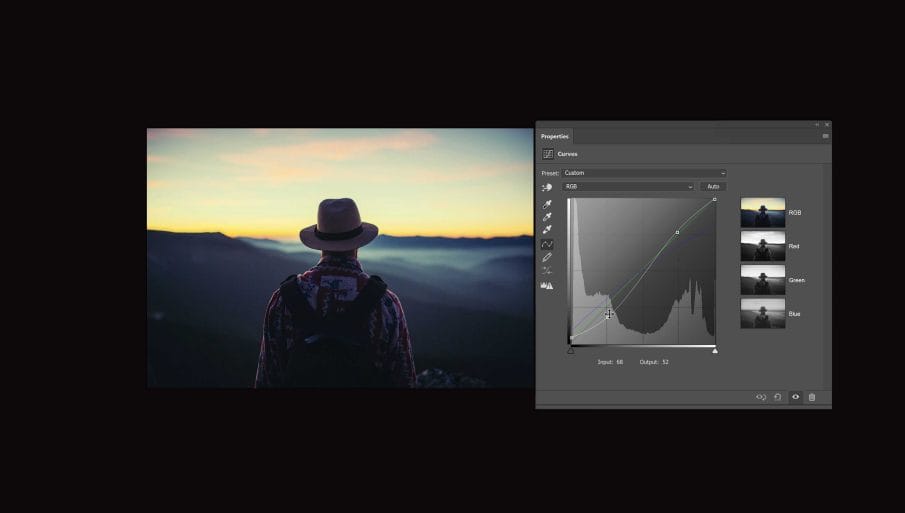Open the Properties panel flyout menu
905x513 pixels.
825,136
